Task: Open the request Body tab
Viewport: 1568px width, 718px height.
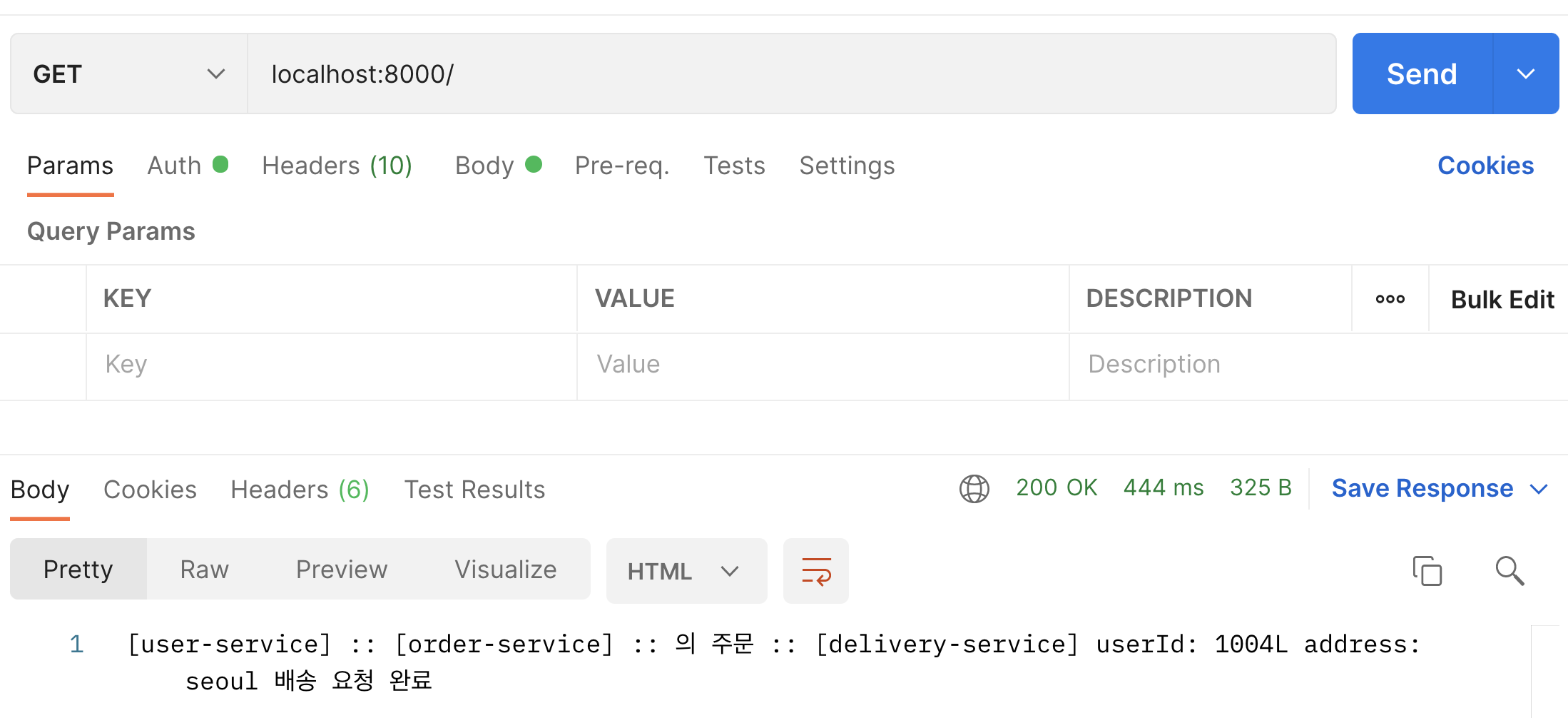Action: tap(498, 166)
